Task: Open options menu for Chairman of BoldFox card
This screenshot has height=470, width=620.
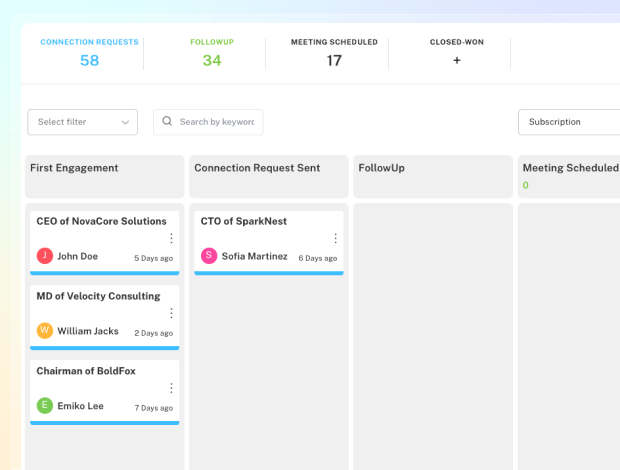Action: click(x=171, y=388)
